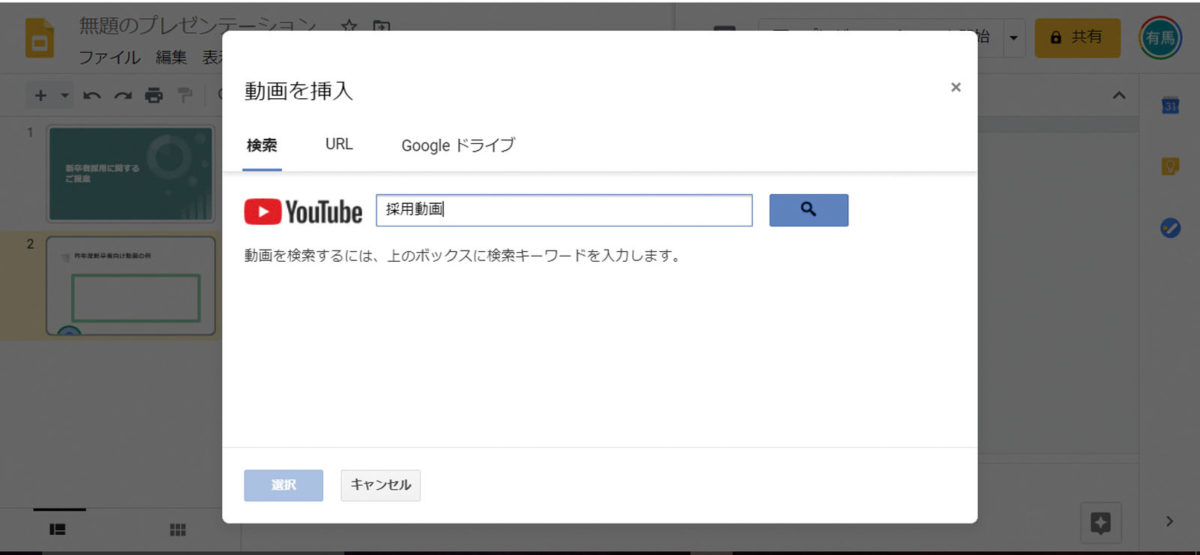Expand the new slide dropdown arrow
Screen dimensions: 1200x555
[x=65, y=96]
